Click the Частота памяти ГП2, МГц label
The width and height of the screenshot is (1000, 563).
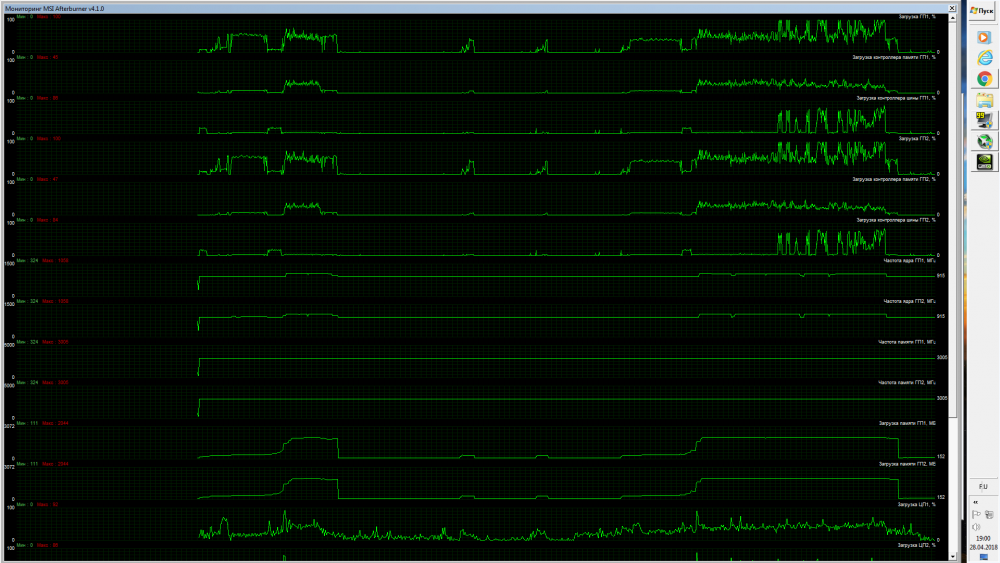pyautogui.click(x=906, y=383)
